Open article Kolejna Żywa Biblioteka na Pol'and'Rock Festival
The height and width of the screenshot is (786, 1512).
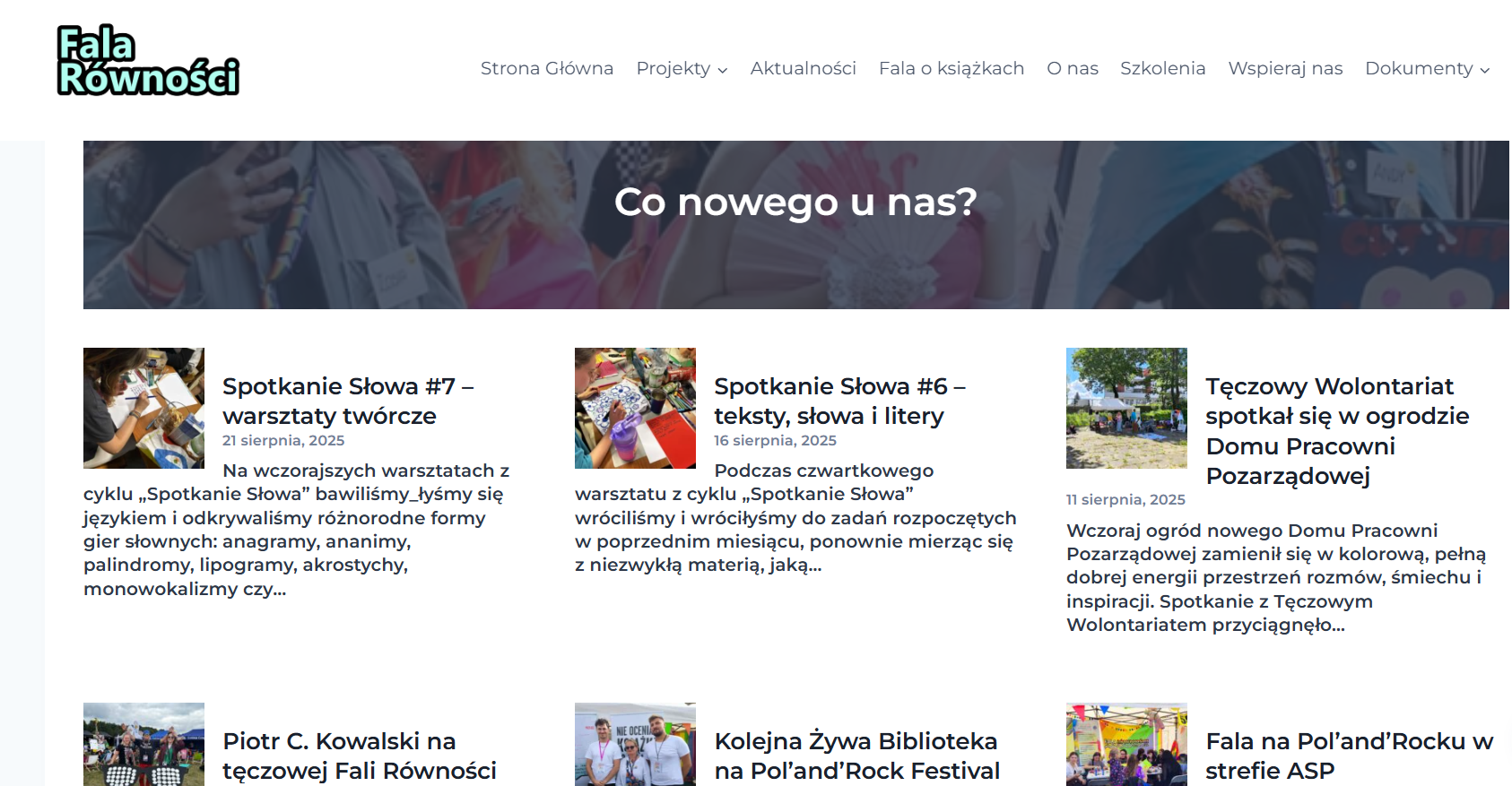pos(857,756)
